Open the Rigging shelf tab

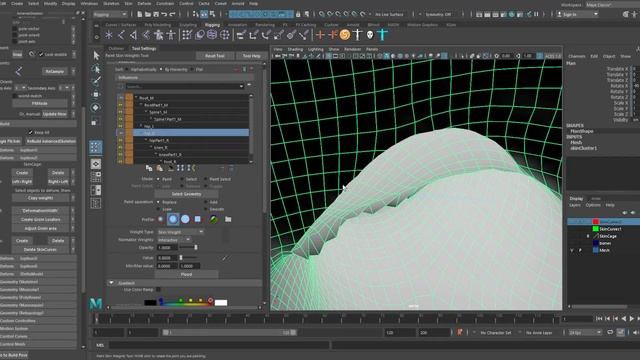coord(212,25)
